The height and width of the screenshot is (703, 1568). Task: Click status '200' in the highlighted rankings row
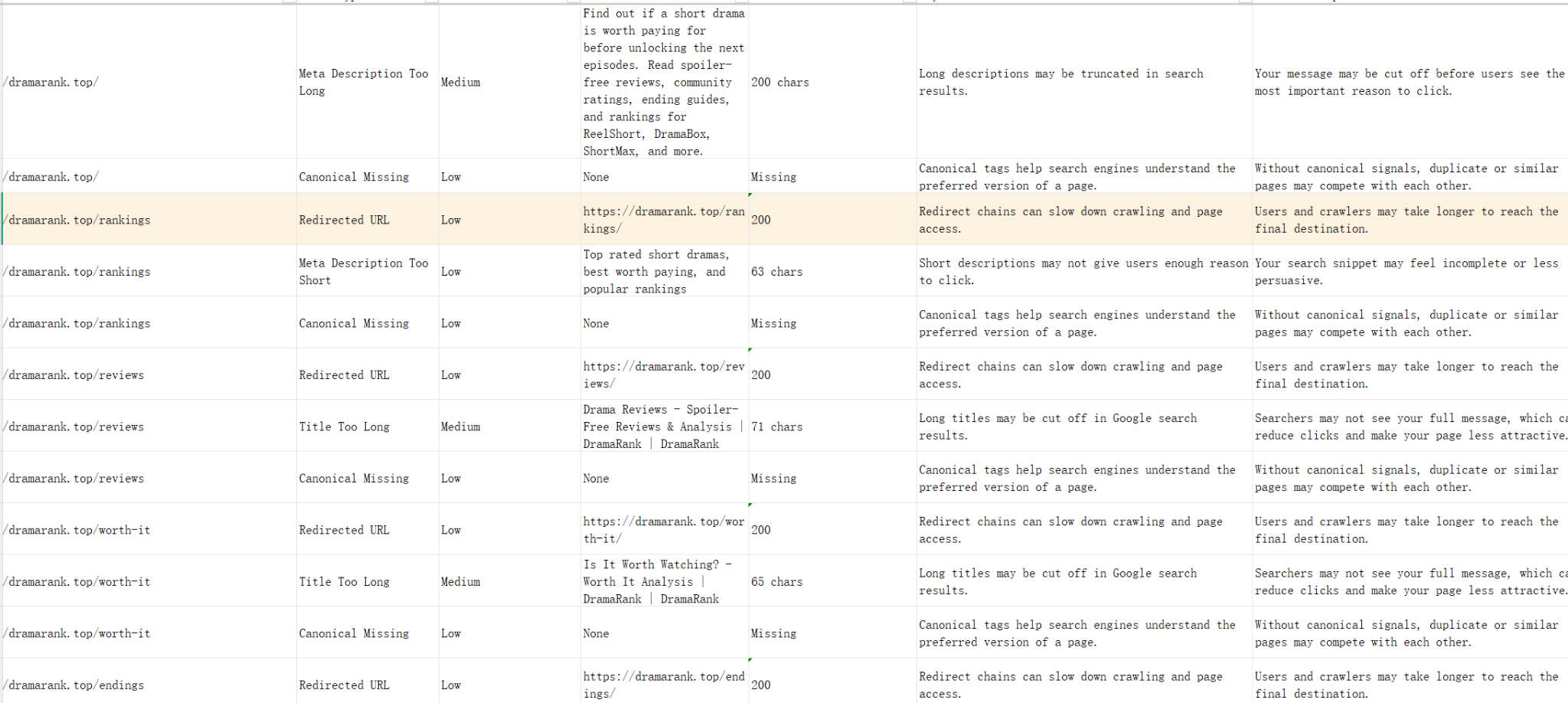click(760, 220)
